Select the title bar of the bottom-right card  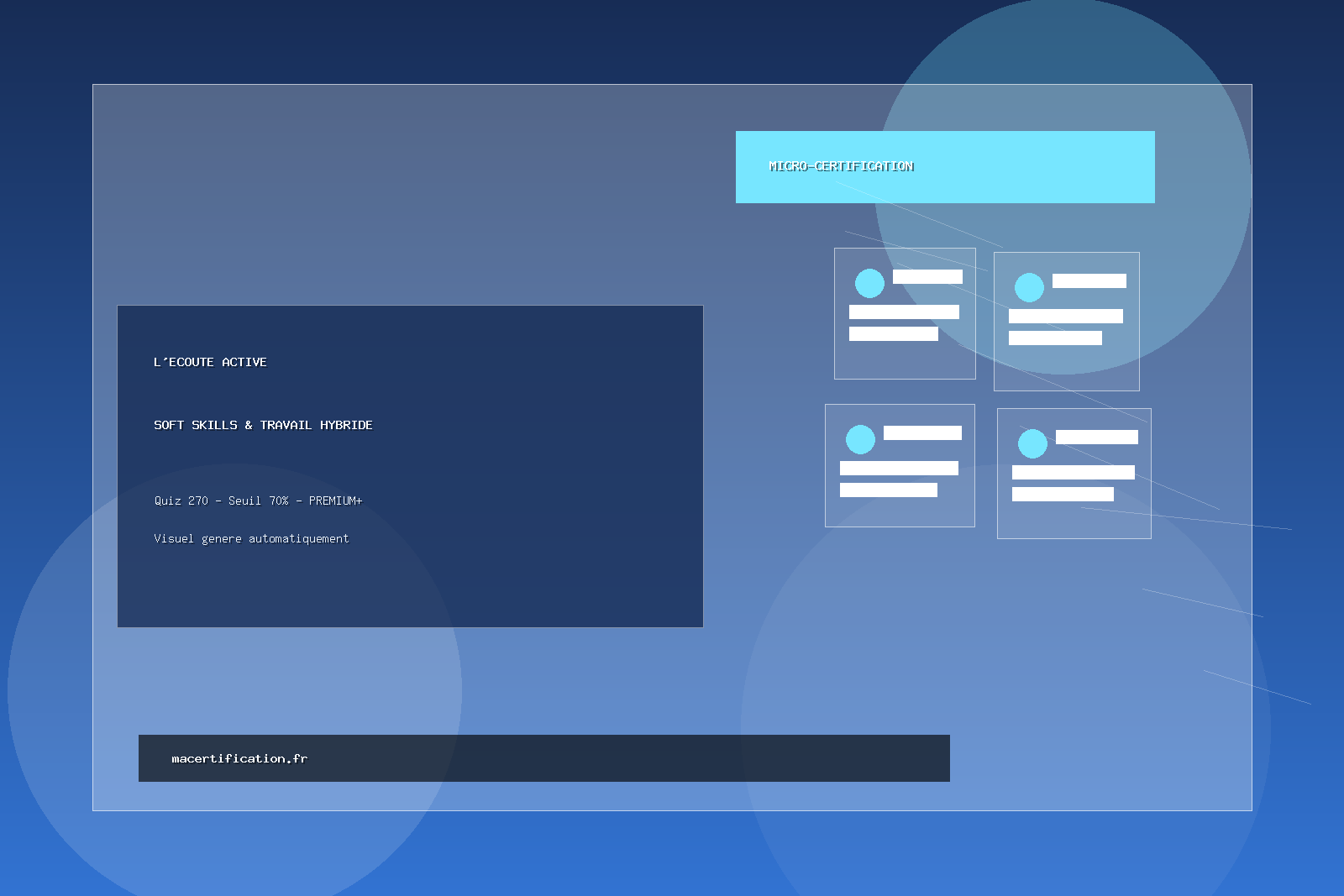pyautogui.click(x=1096, y=437)
